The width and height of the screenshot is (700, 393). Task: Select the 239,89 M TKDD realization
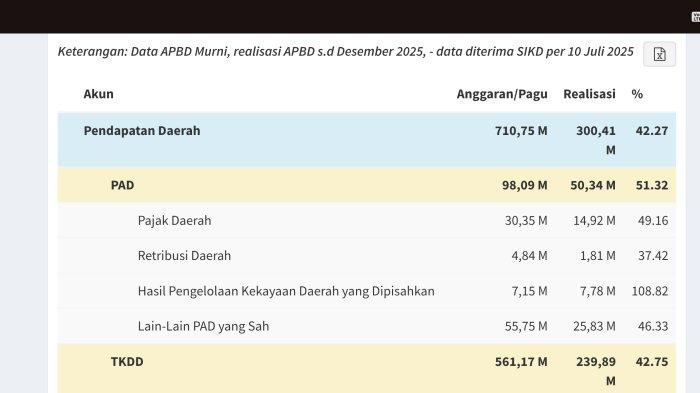pos(596,371)
